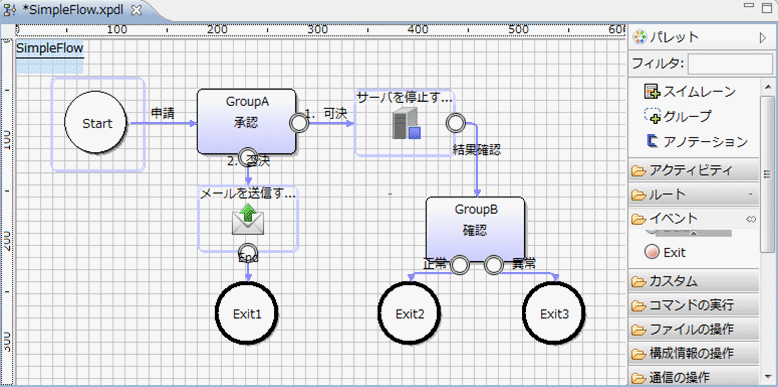The width and height of the screenshot is (778, 387).
Task: Expand the カスタム palette drawer
Action: click(x=694, y=281)
